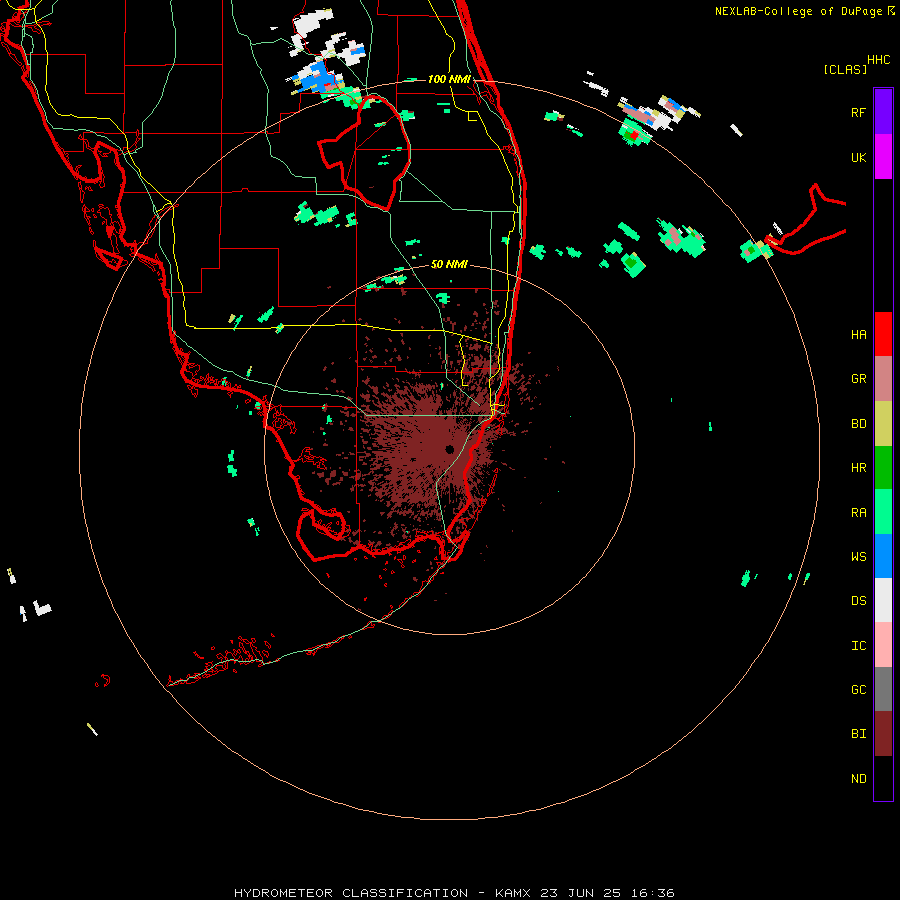The height and width of the screenshot is (900, 900).
Task: Click the Hydrometeor Classification KAMX timestamp caption
Action: point(454,893)
